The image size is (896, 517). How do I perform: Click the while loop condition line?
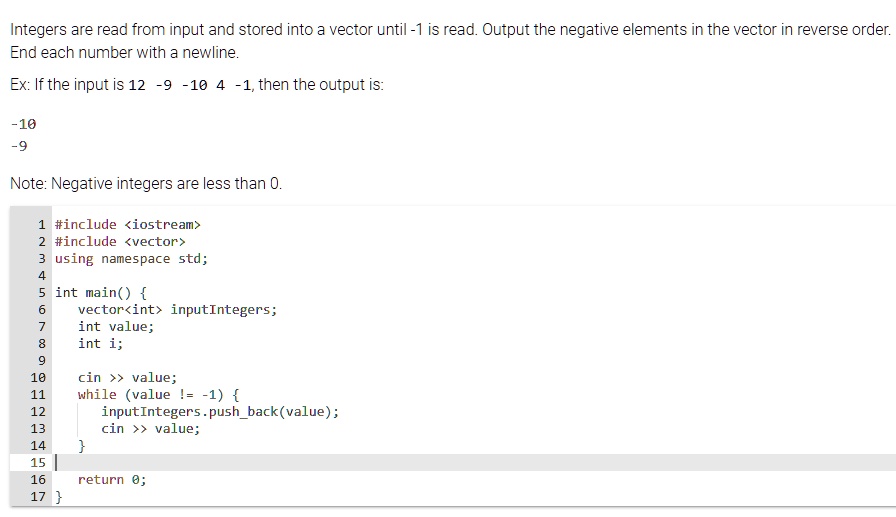pos(158,394)
